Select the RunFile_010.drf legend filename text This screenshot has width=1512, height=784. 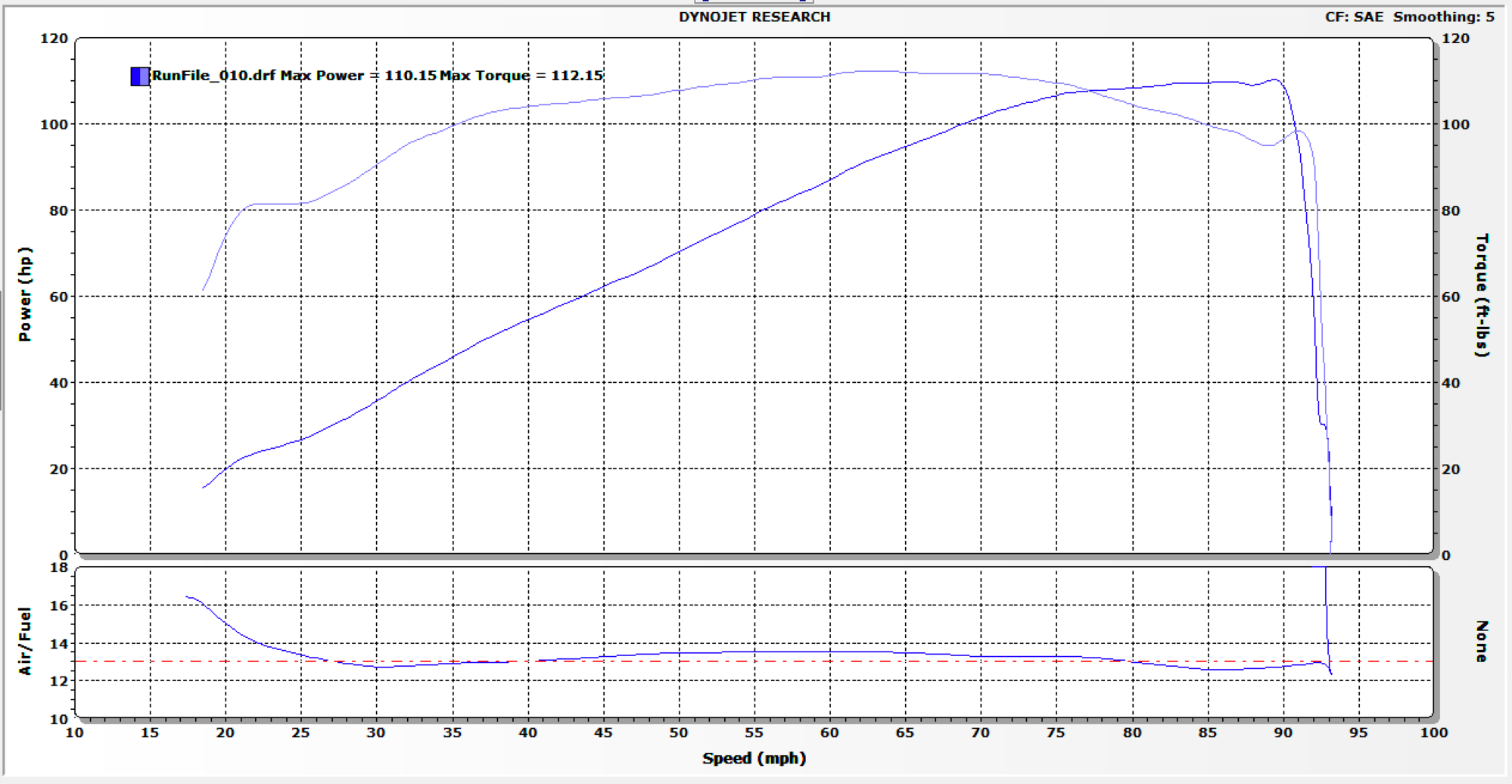point(213,76)
